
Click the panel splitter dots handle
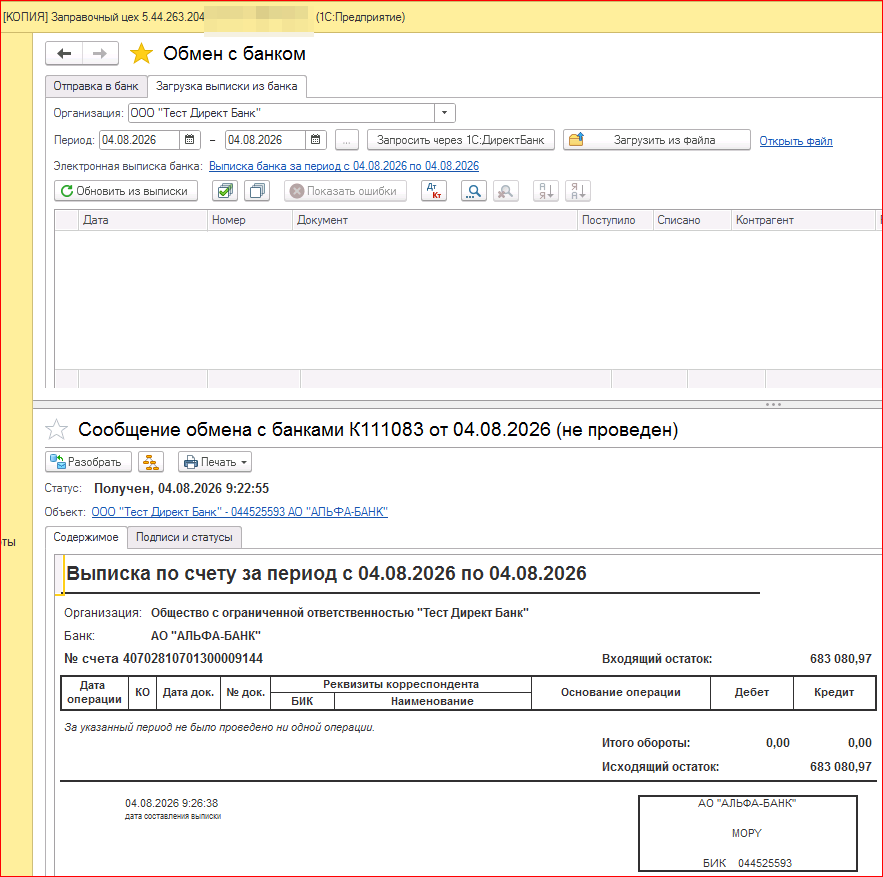click(x=773, y=404)
